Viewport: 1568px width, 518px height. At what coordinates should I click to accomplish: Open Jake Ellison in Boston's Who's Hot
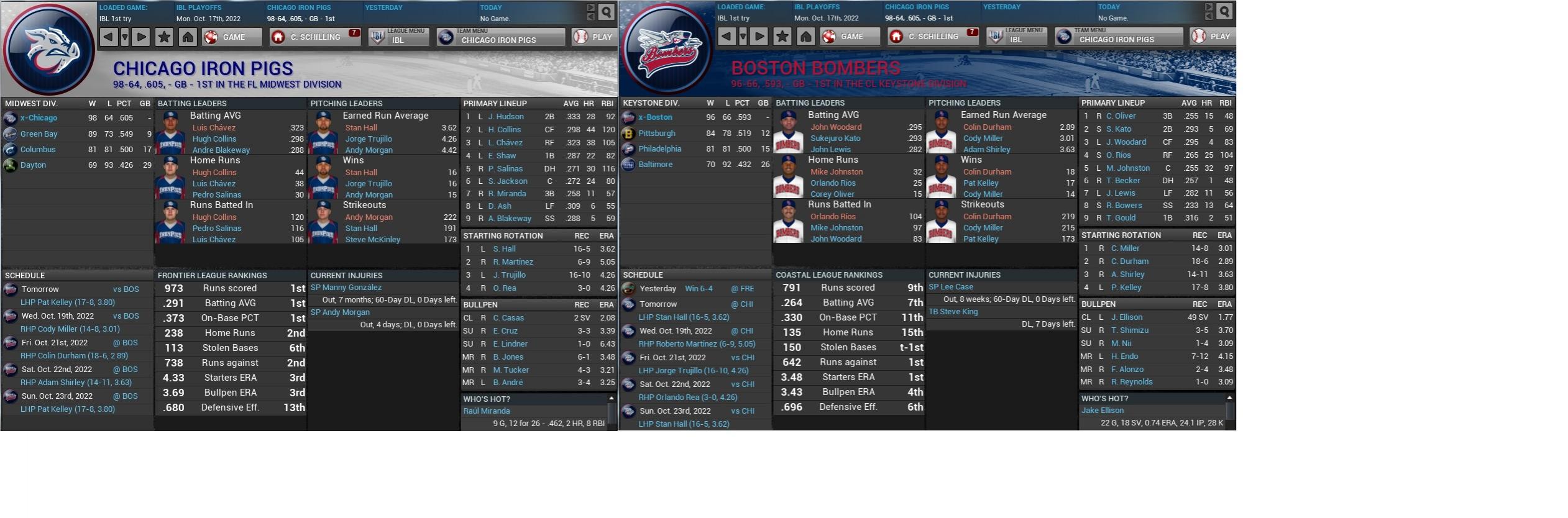pos(1103,411)
